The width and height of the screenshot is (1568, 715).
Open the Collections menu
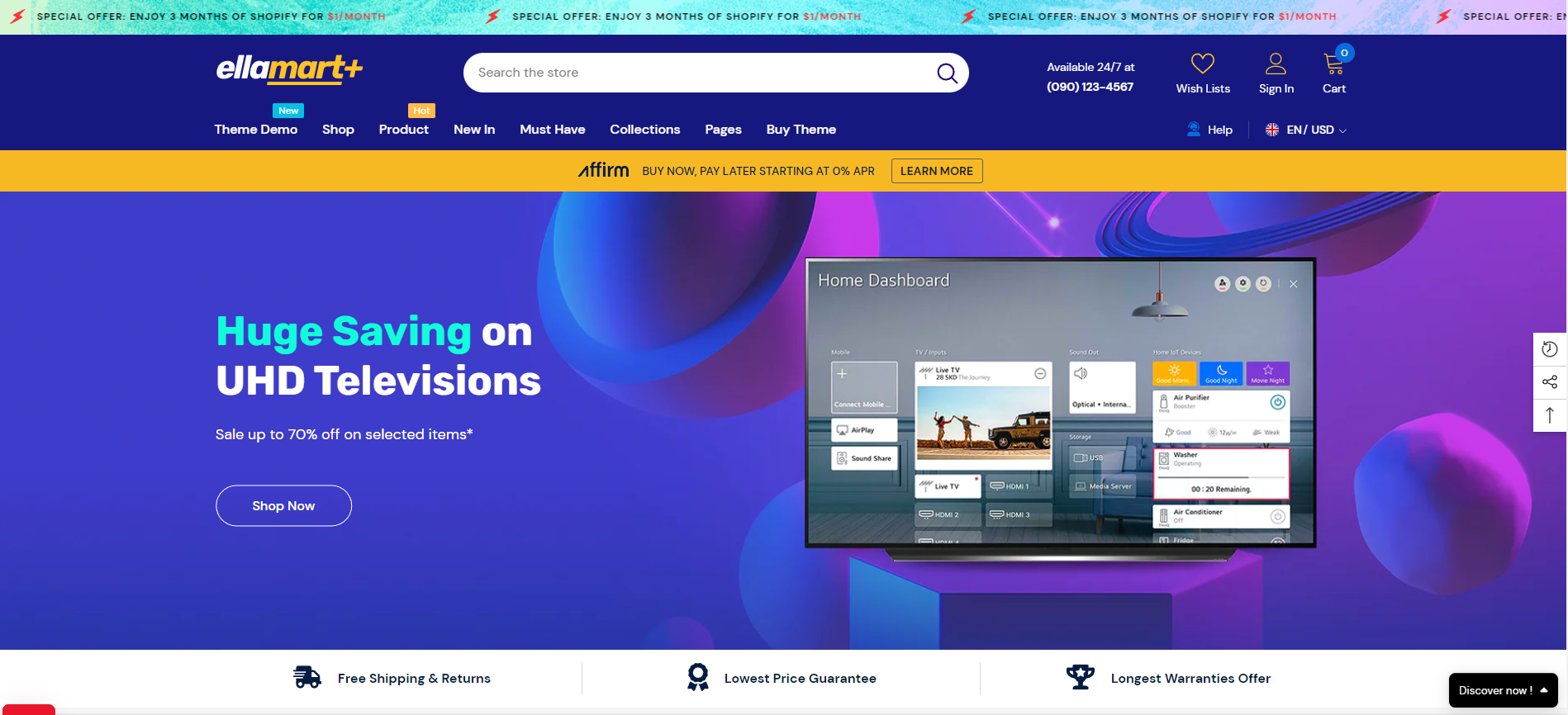[645, 130]
